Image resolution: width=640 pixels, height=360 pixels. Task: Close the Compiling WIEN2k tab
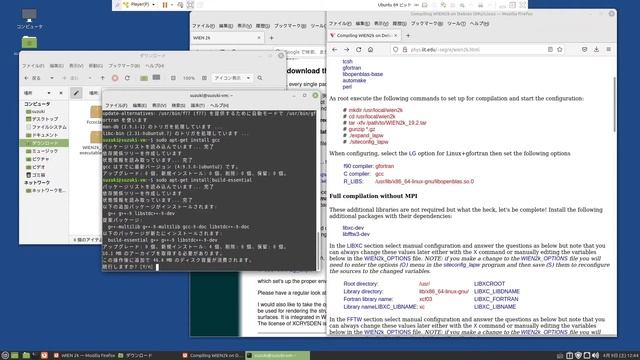pos(396,36)
